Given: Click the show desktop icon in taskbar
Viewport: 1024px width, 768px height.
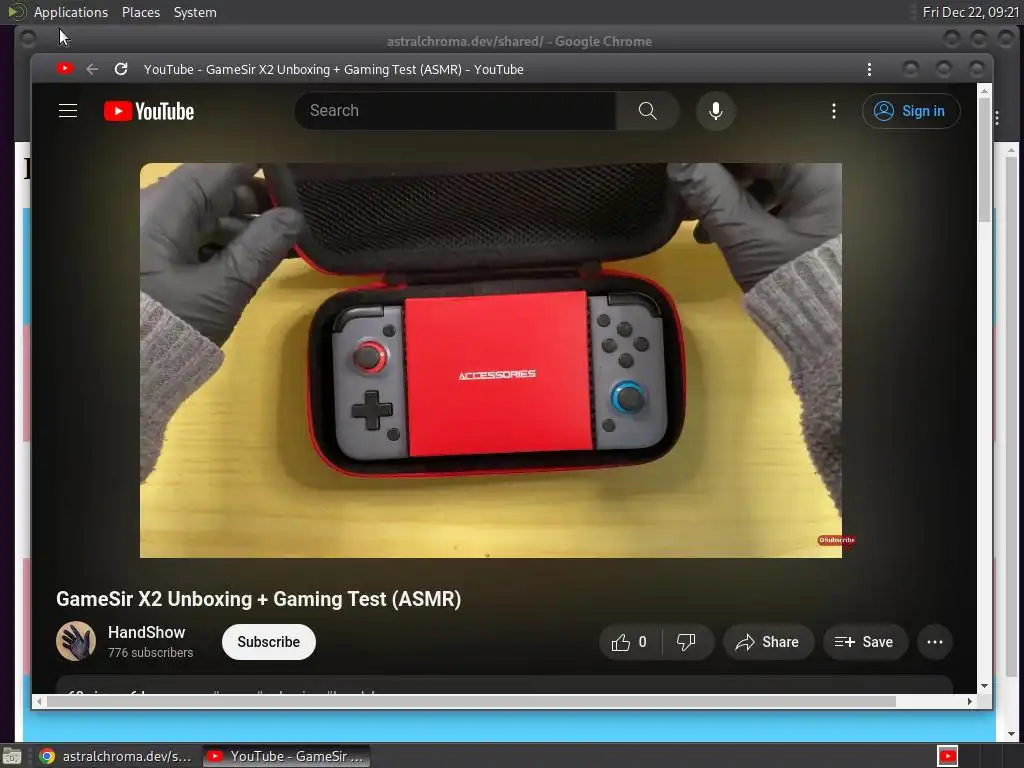Looking at the screenshot, I should [x=12, y=756].
